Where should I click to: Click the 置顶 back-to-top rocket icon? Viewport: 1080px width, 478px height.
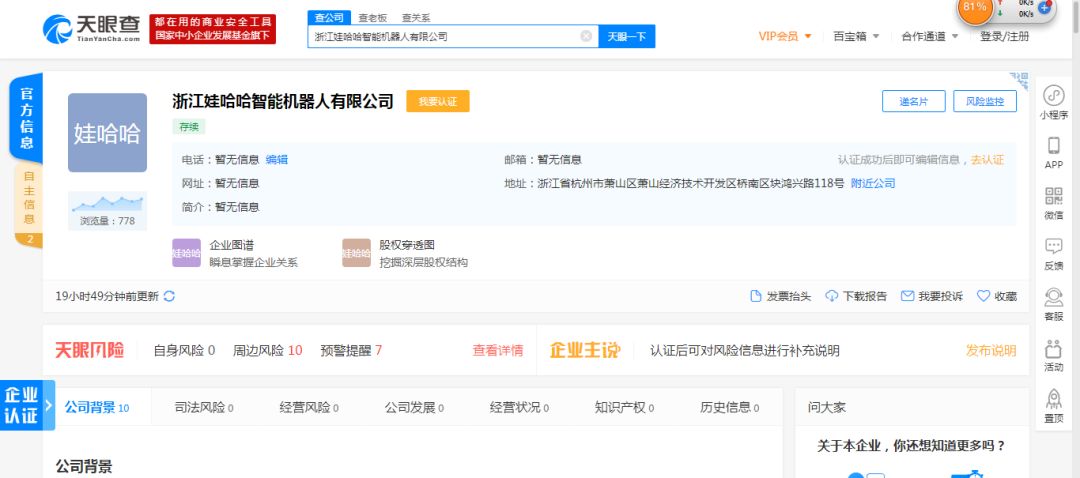tap(1053, 406)
